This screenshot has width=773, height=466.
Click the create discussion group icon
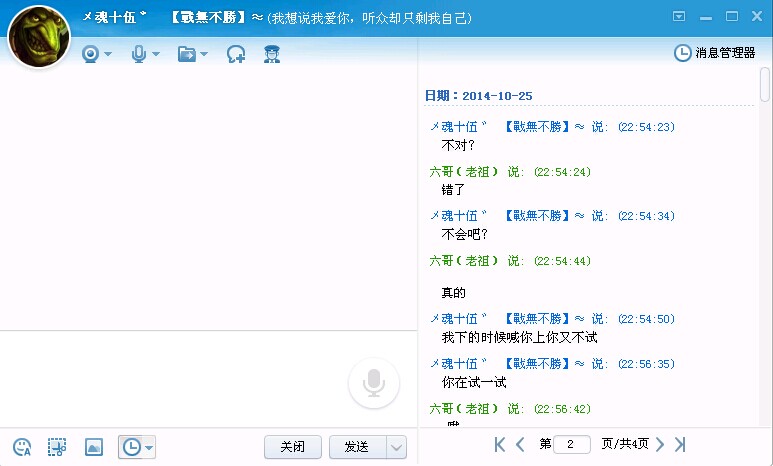point(236,54)
